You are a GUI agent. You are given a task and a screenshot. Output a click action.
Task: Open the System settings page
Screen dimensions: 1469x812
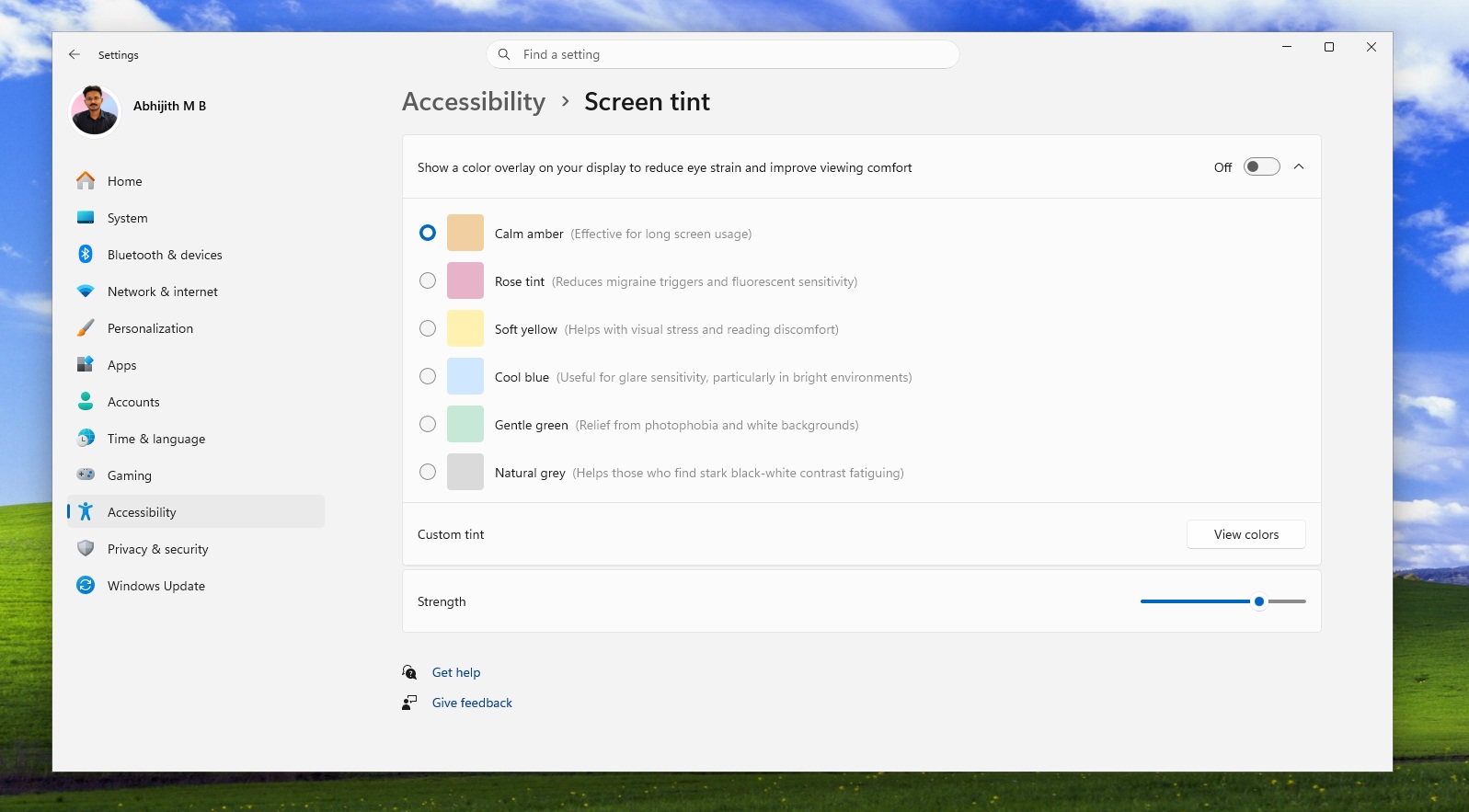coord(196,218)
